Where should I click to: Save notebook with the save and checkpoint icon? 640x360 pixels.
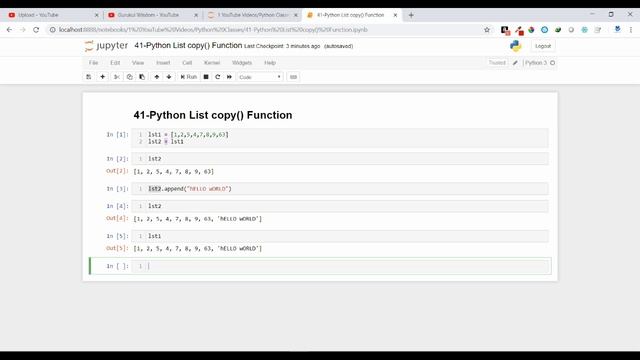(x=89, y=77)
